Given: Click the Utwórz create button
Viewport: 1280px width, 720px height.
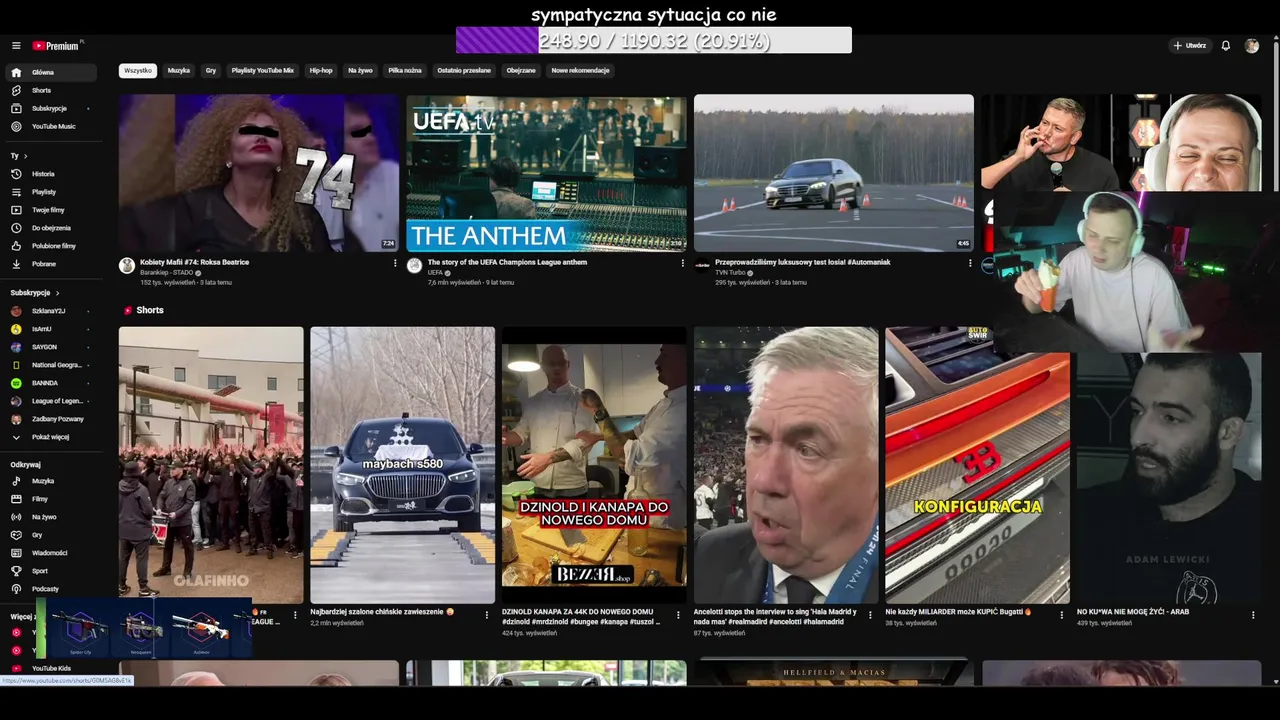Looking at the screenshot, I should (x=1190, y=46).
